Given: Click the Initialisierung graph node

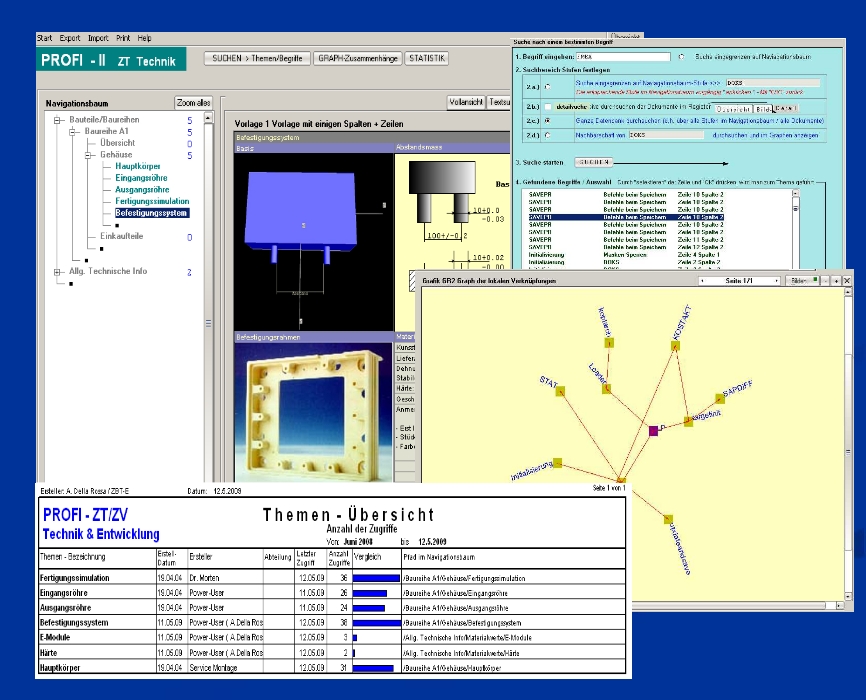Looking at the screenshot, I should pos(558,463).
